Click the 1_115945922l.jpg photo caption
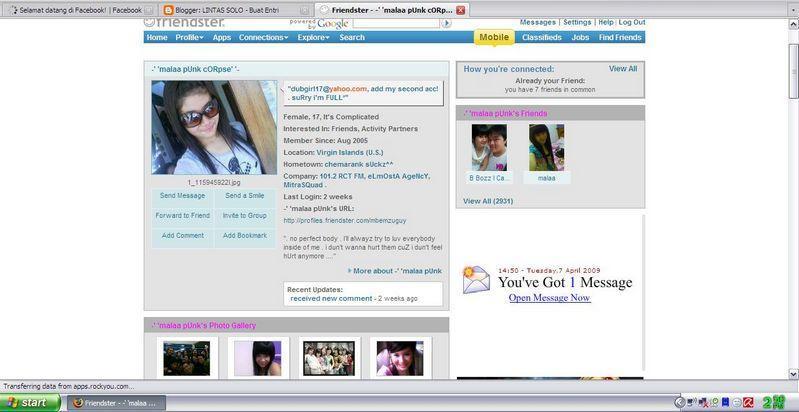This screenshot has height=412, width=799. coord(214,182)
